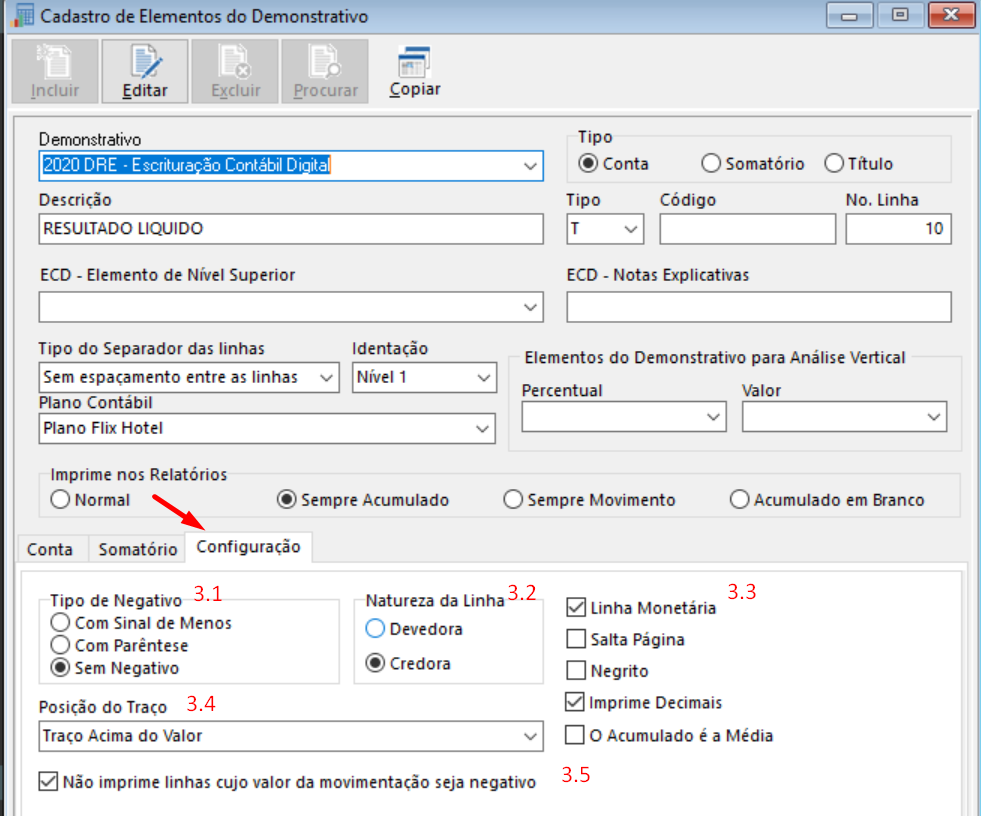Click the Incluir toolbar icon

coord(55,71)
